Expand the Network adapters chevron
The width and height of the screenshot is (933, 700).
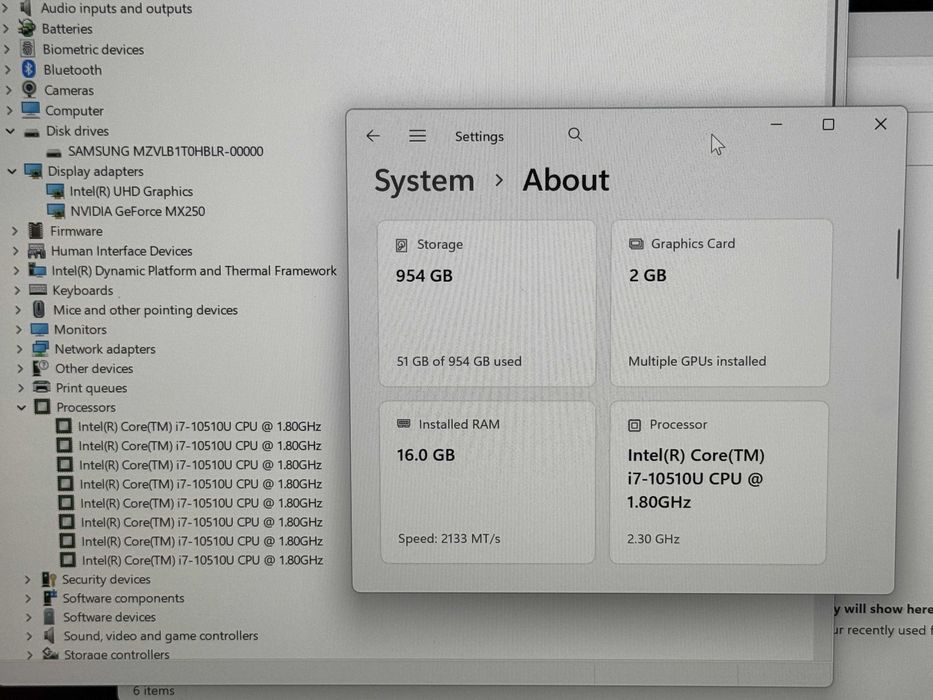pos(19,349)
